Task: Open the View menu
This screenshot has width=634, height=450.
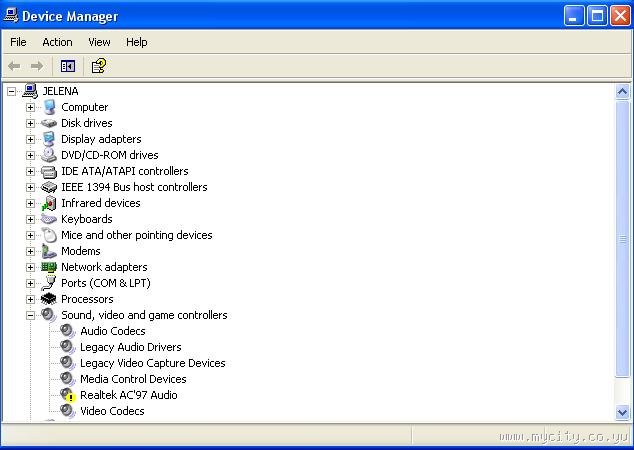Action: tap(99, 42)
